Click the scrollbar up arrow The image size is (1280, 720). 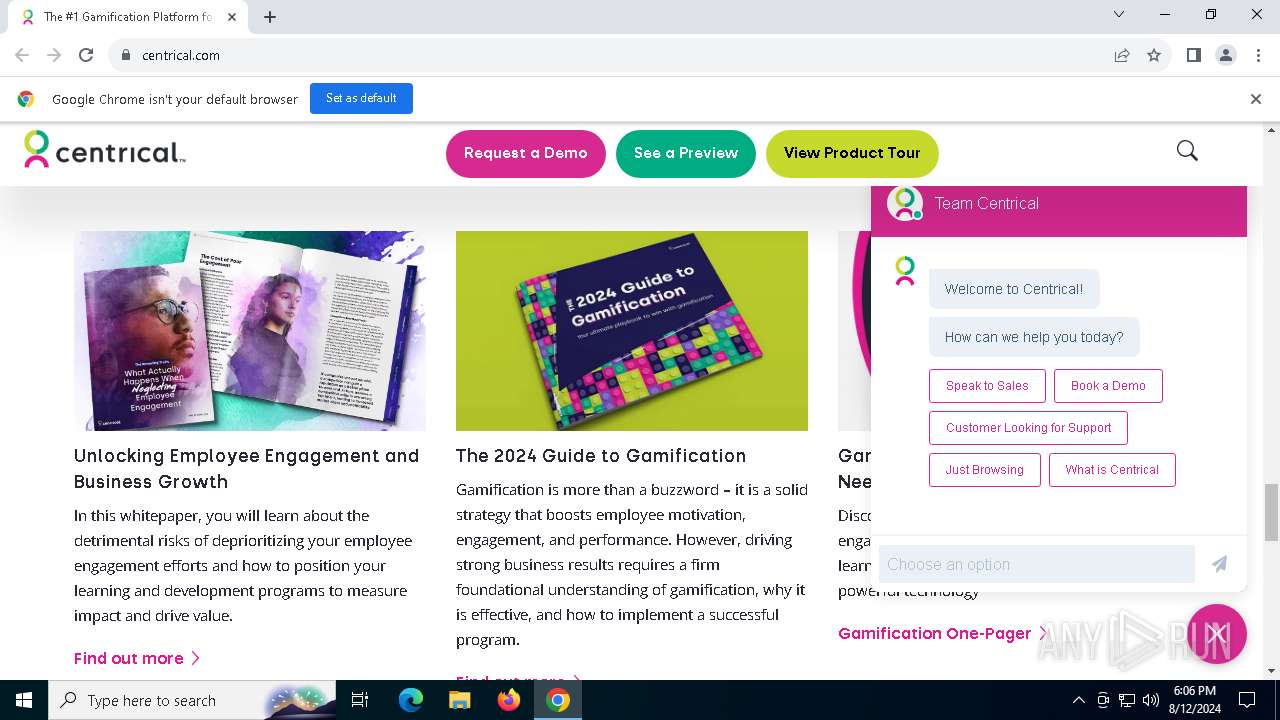pyautogui.click(x=1271, y=130)
